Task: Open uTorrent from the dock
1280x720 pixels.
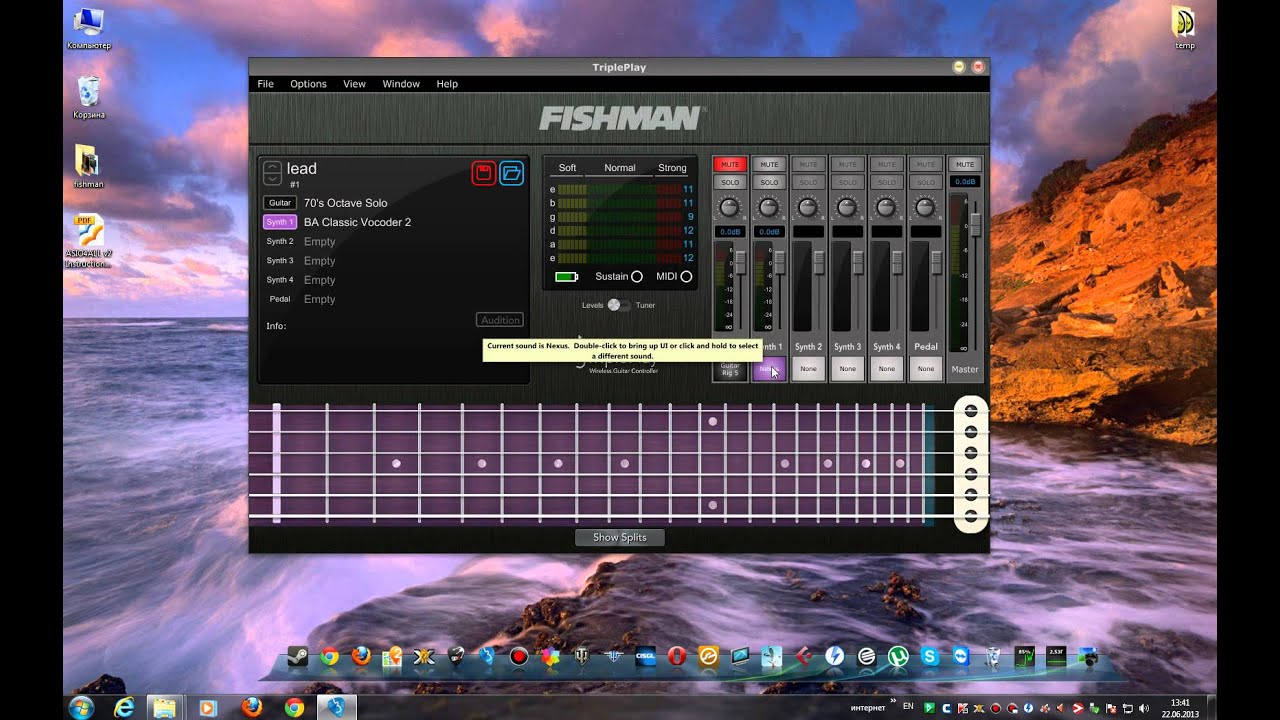Action: (x=898, y=657)
